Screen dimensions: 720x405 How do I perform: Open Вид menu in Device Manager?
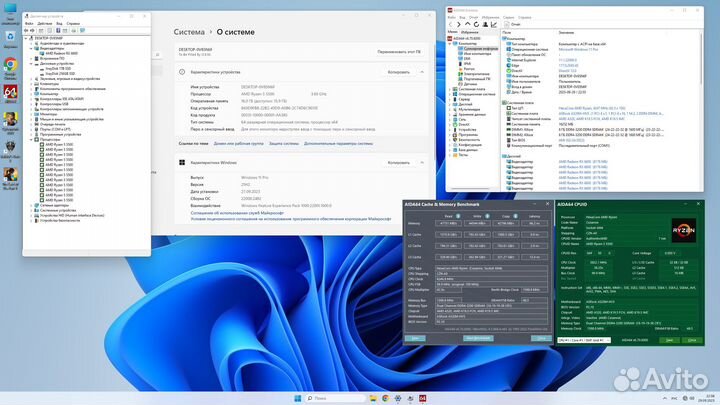(59, 23)
